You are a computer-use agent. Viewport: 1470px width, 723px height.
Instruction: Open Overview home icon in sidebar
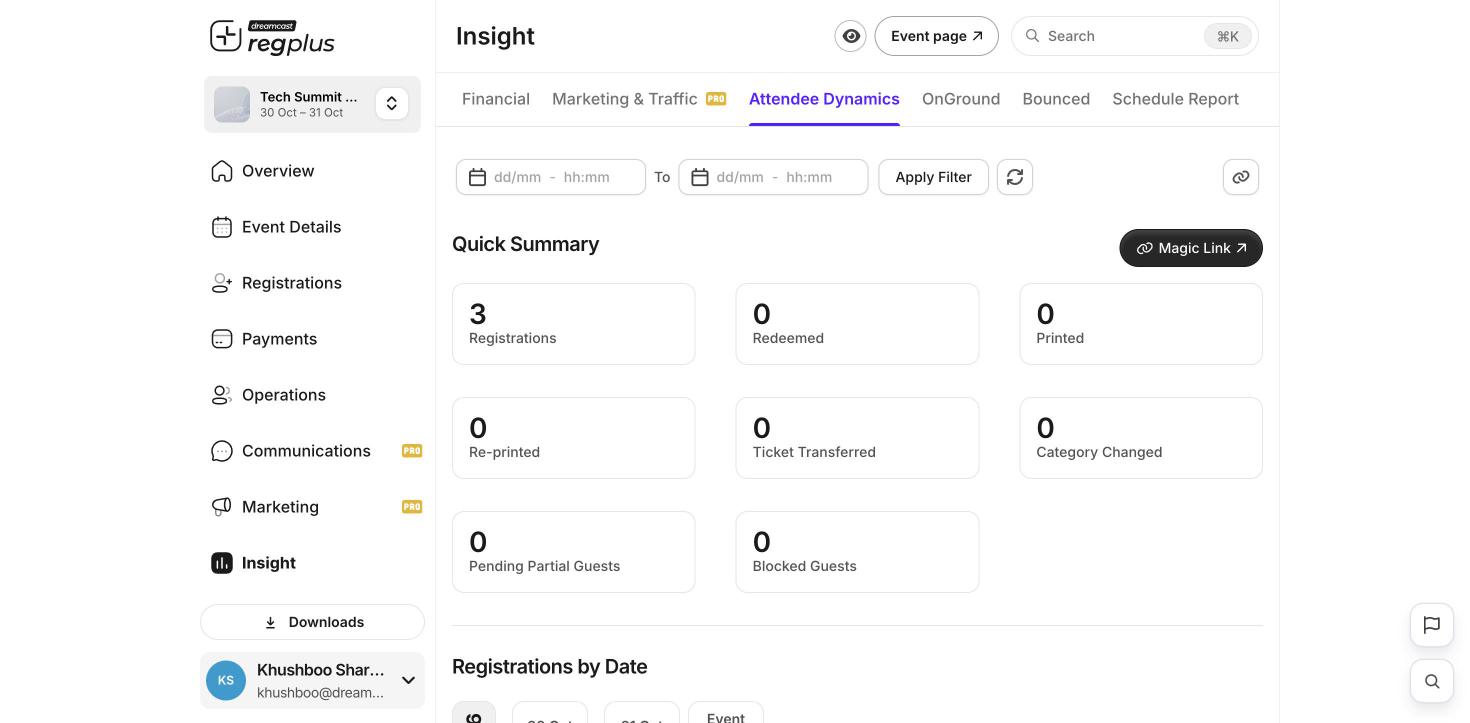point(222,171)
